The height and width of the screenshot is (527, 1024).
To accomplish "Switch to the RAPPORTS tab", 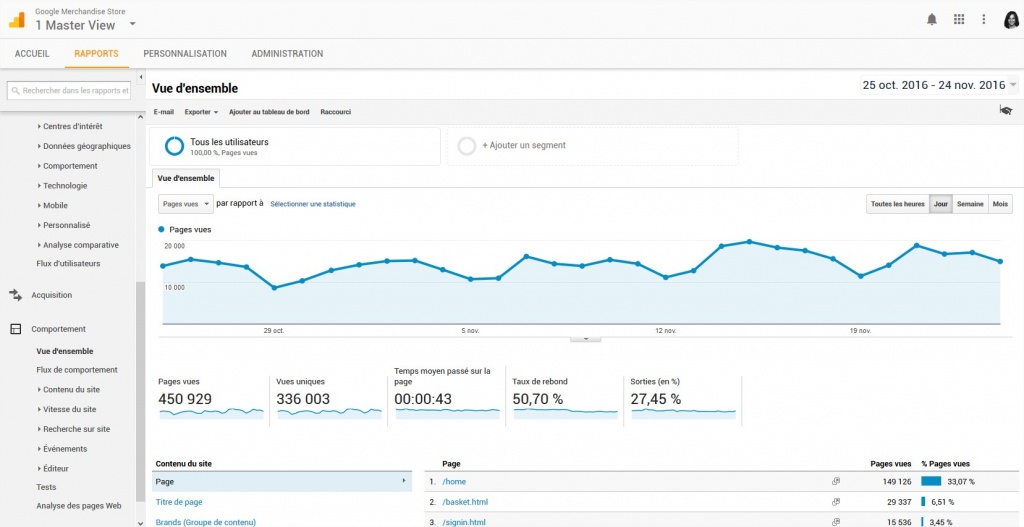I will pos(97,54).
